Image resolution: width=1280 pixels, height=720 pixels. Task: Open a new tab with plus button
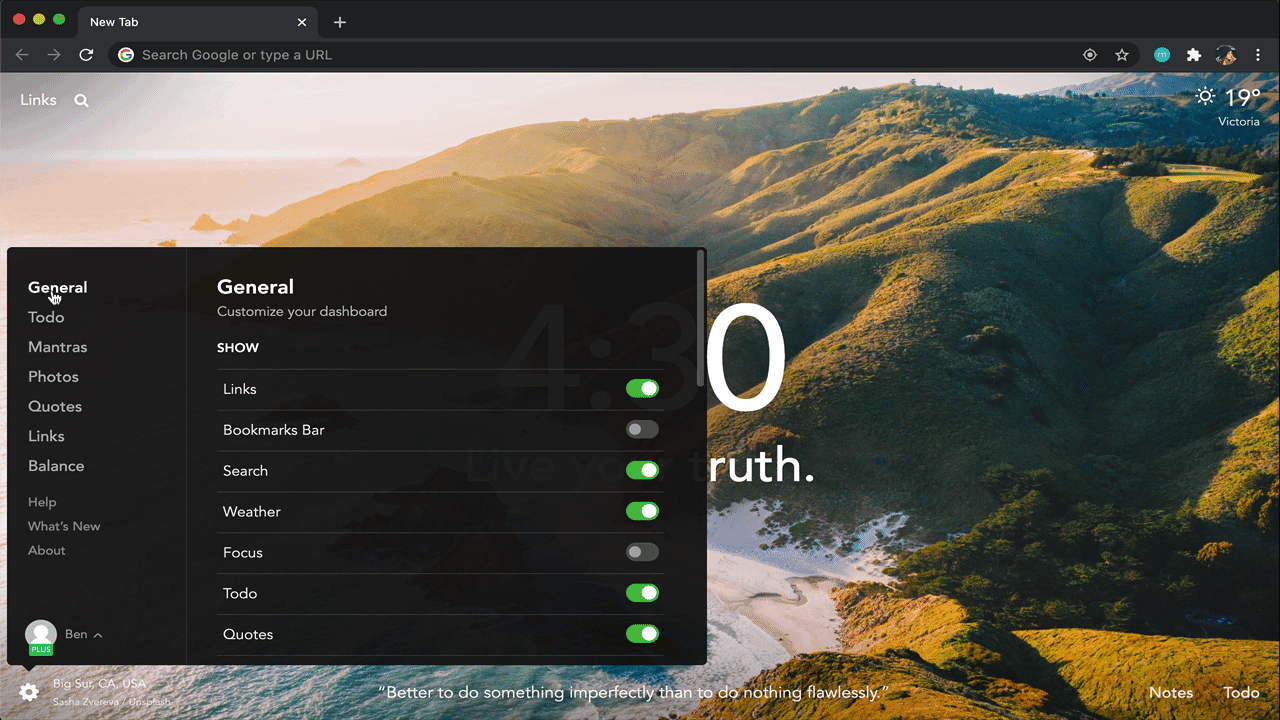click(x=340, y=22)
